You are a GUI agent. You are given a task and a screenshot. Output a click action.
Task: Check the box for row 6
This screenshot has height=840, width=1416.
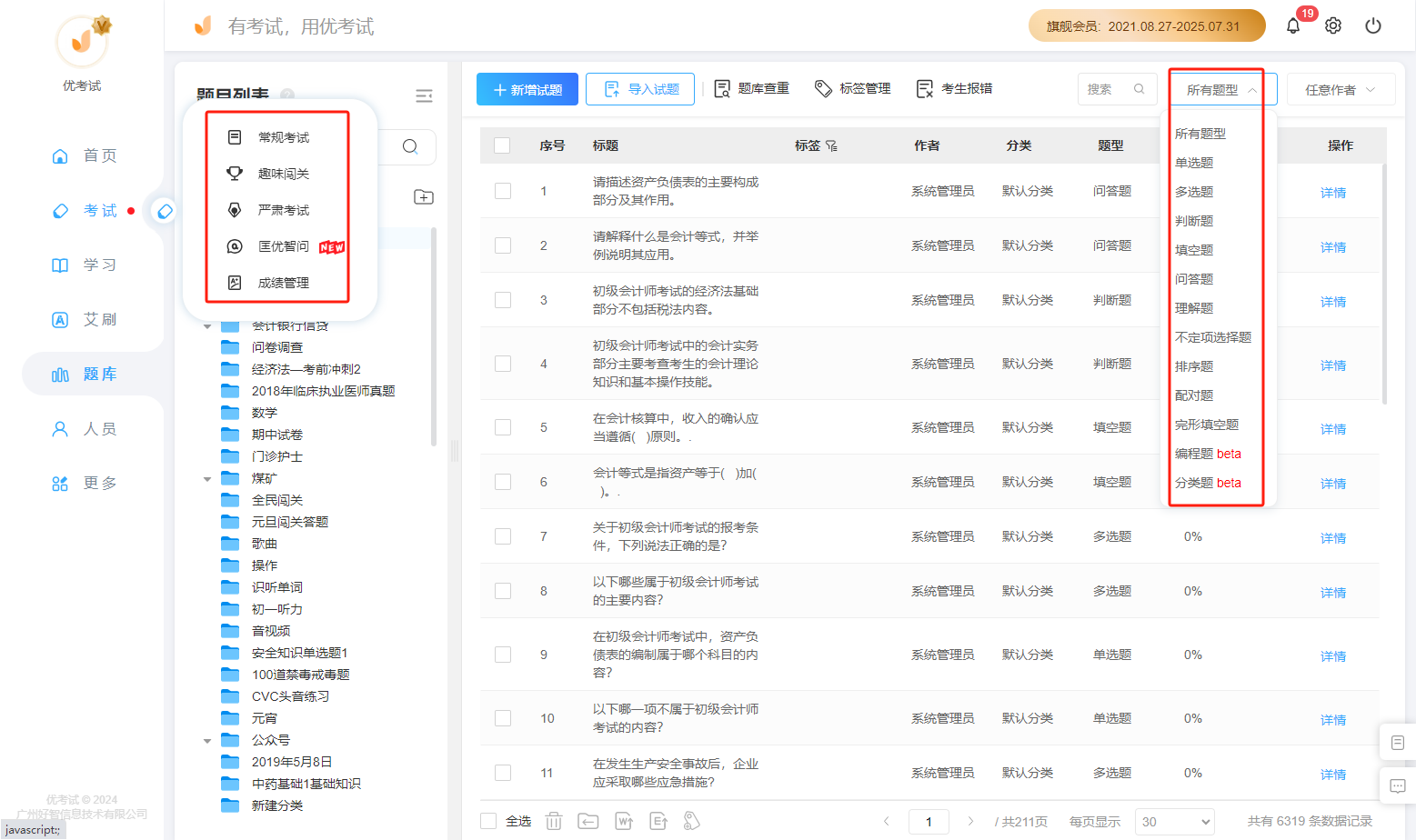coord(503,482)
